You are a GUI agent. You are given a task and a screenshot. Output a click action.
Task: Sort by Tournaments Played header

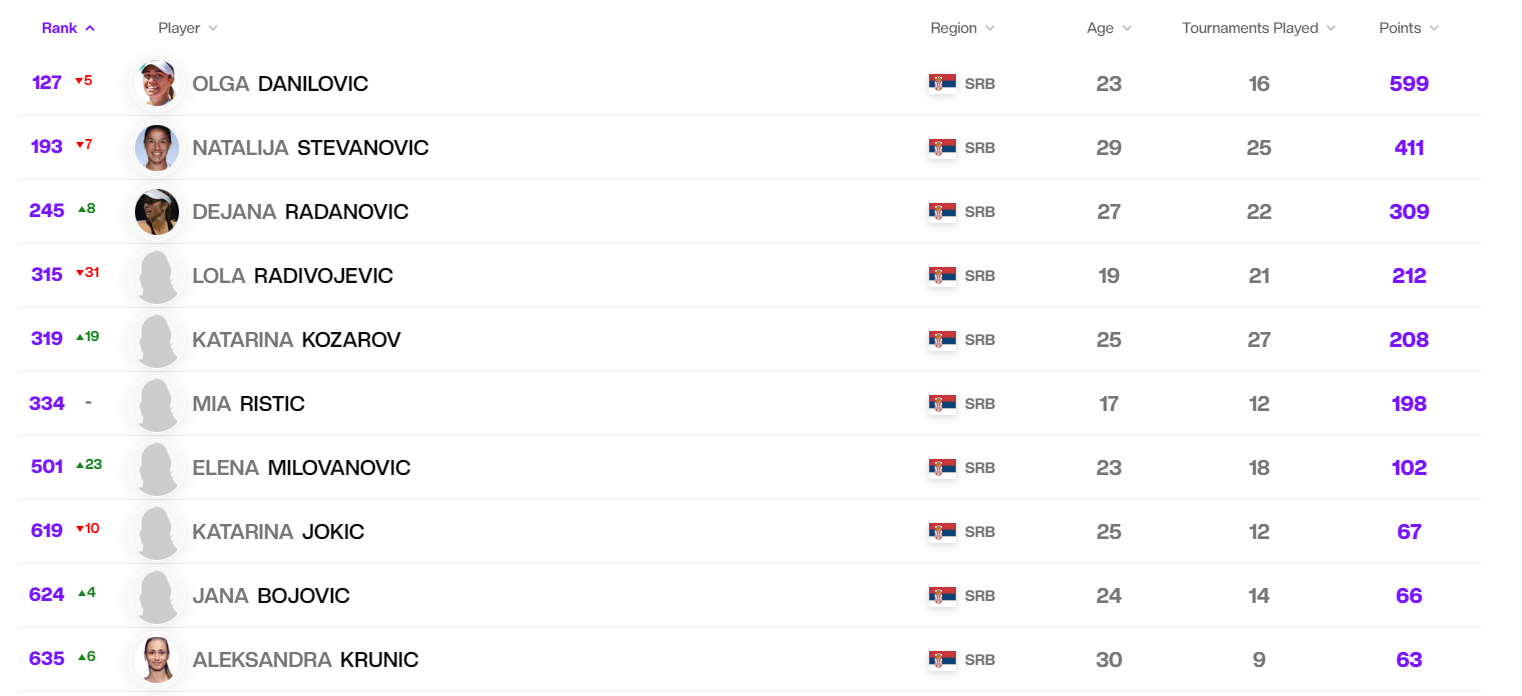click(1258, 28)
